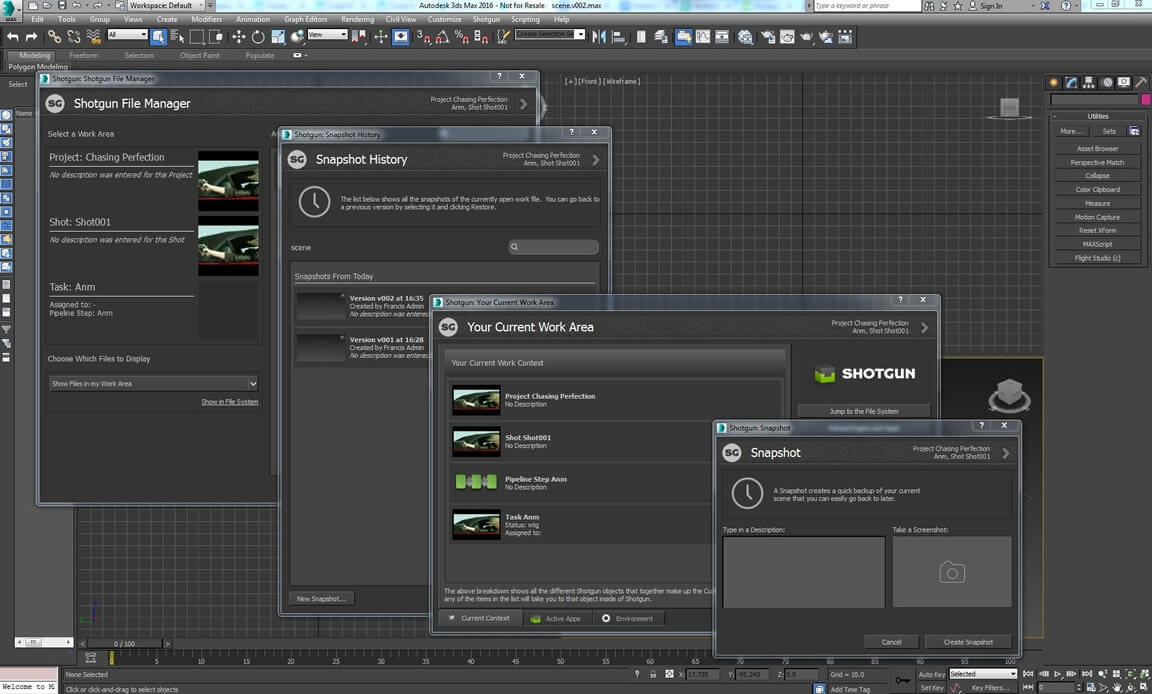Activate the Rotate tool in toolbar

pyautogui.click(x=258, y=37)
